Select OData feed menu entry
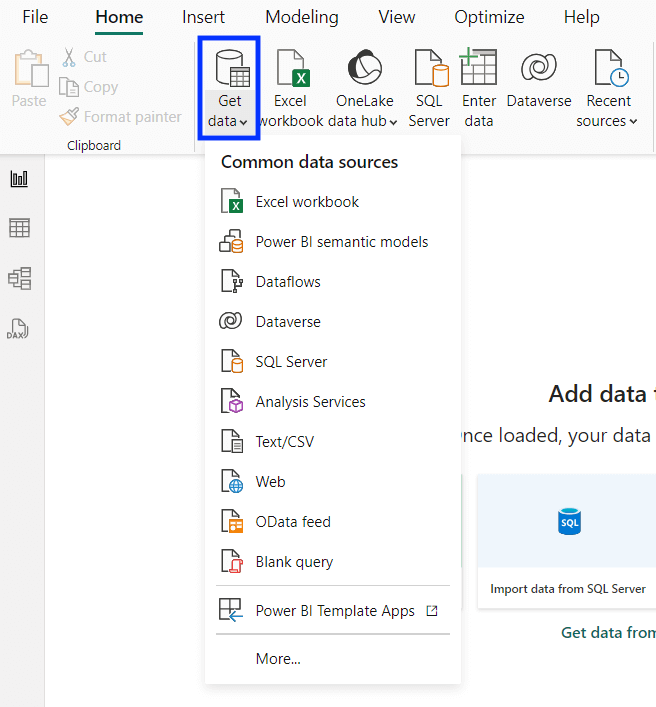This screenshot has width=656, height=707. coord(333,522)
